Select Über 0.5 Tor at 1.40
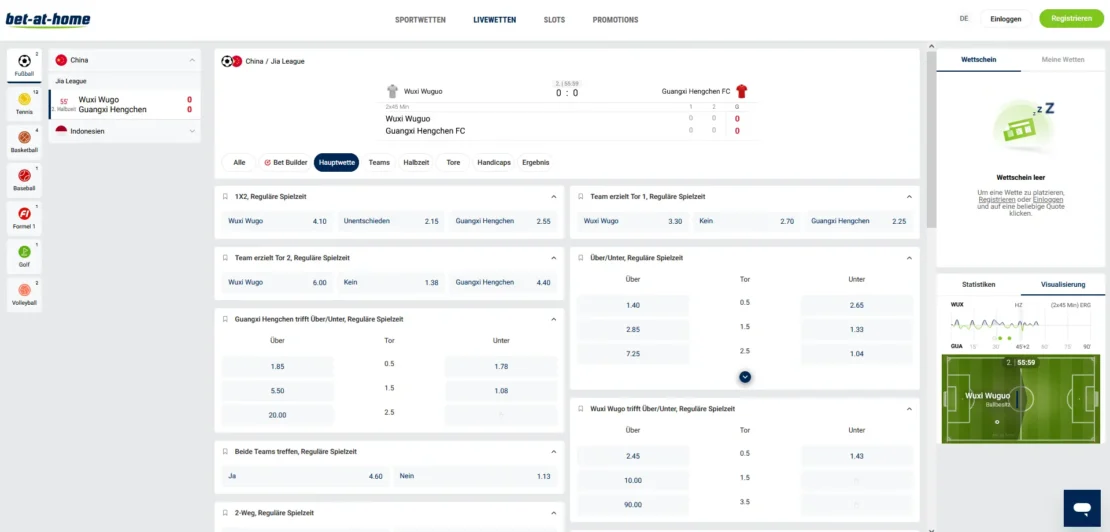This screenshot has height=532, width=1110. coord(633,305)
